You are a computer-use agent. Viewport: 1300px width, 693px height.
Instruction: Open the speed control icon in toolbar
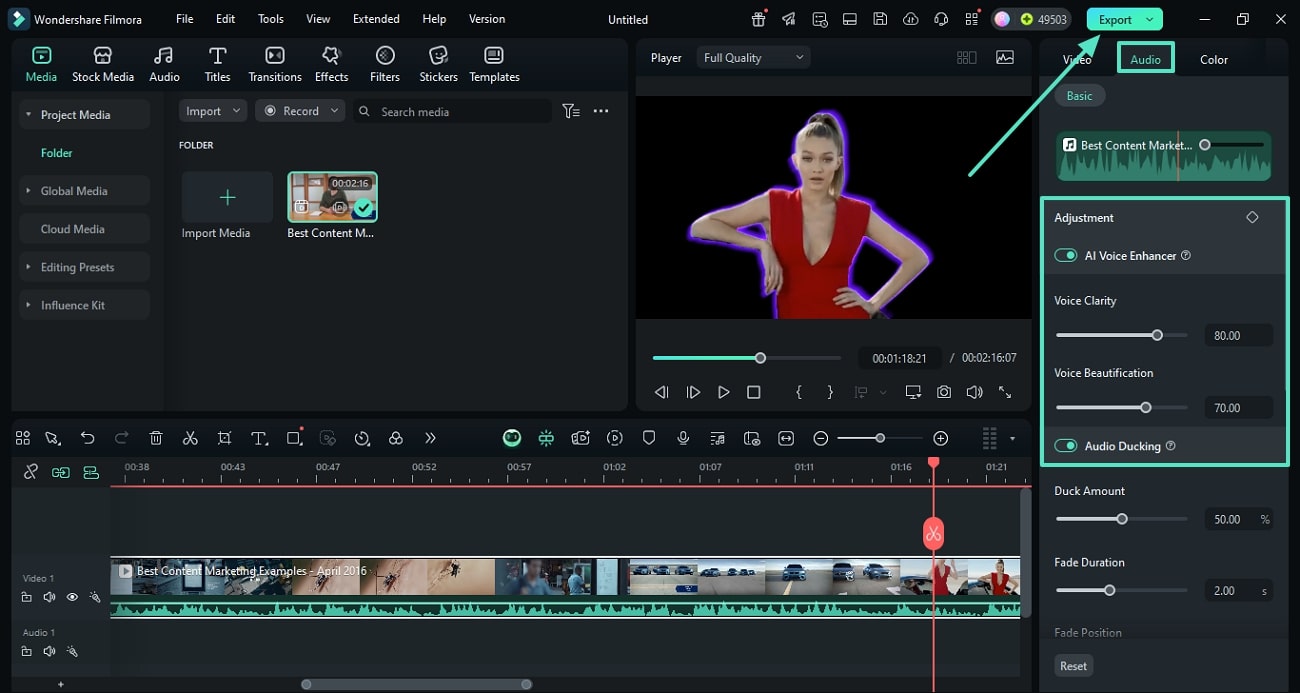pos(362,438)
